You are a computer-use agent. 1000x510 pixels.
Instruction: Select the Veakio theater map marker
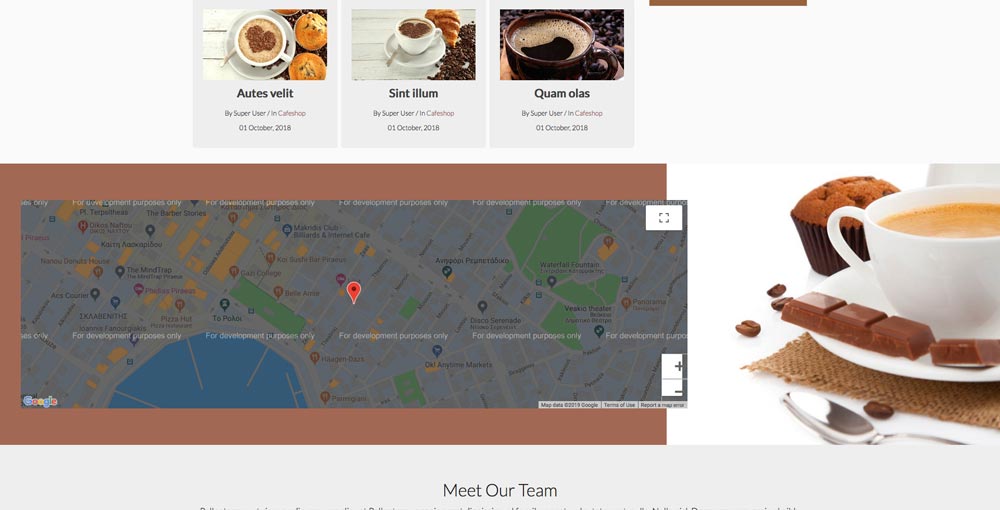(599, 331)
